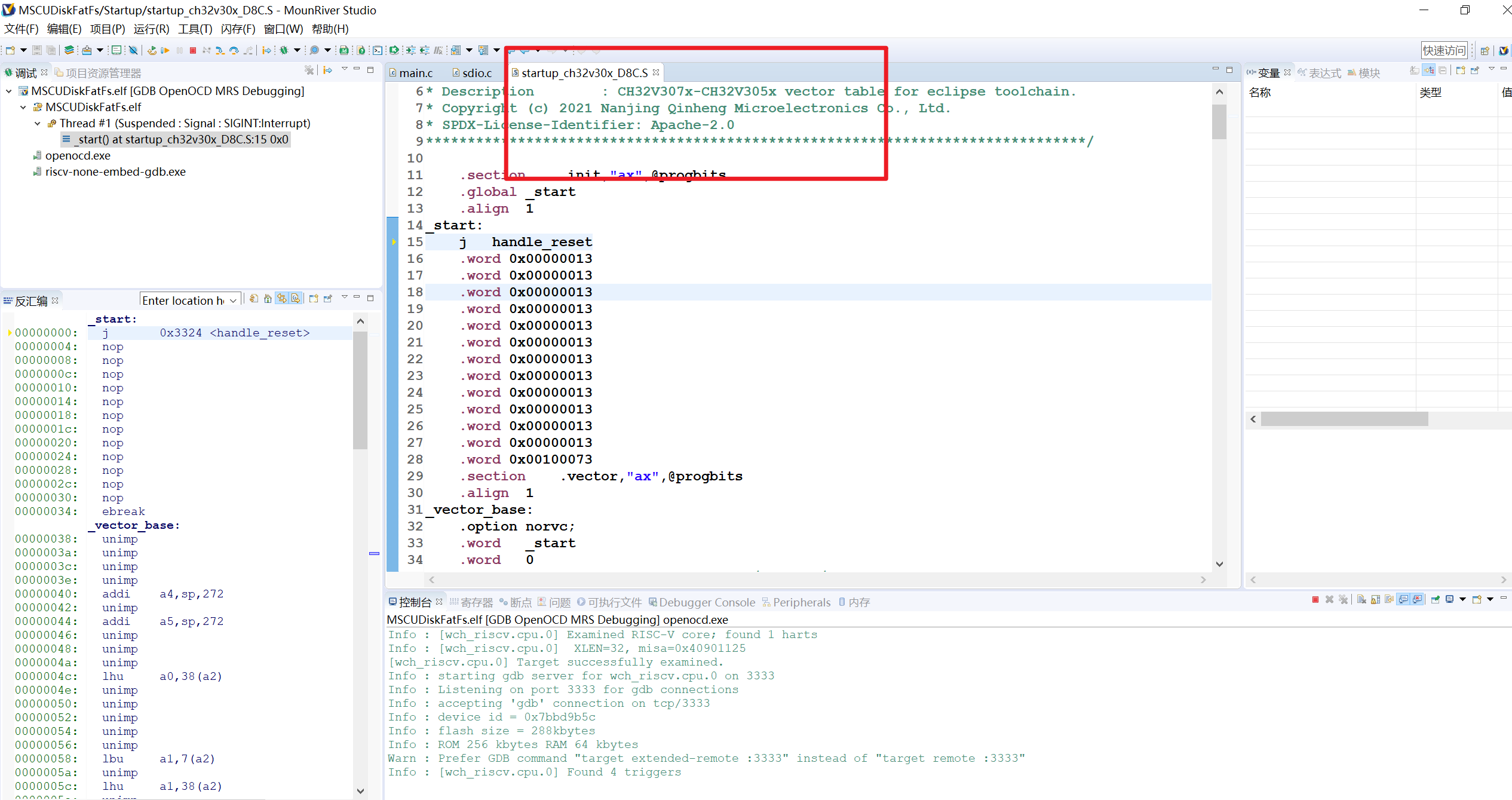Toggle Show Type Names in the Variables view
The width and height of the screenshot is (1512, 800).
pos(1414,70)
